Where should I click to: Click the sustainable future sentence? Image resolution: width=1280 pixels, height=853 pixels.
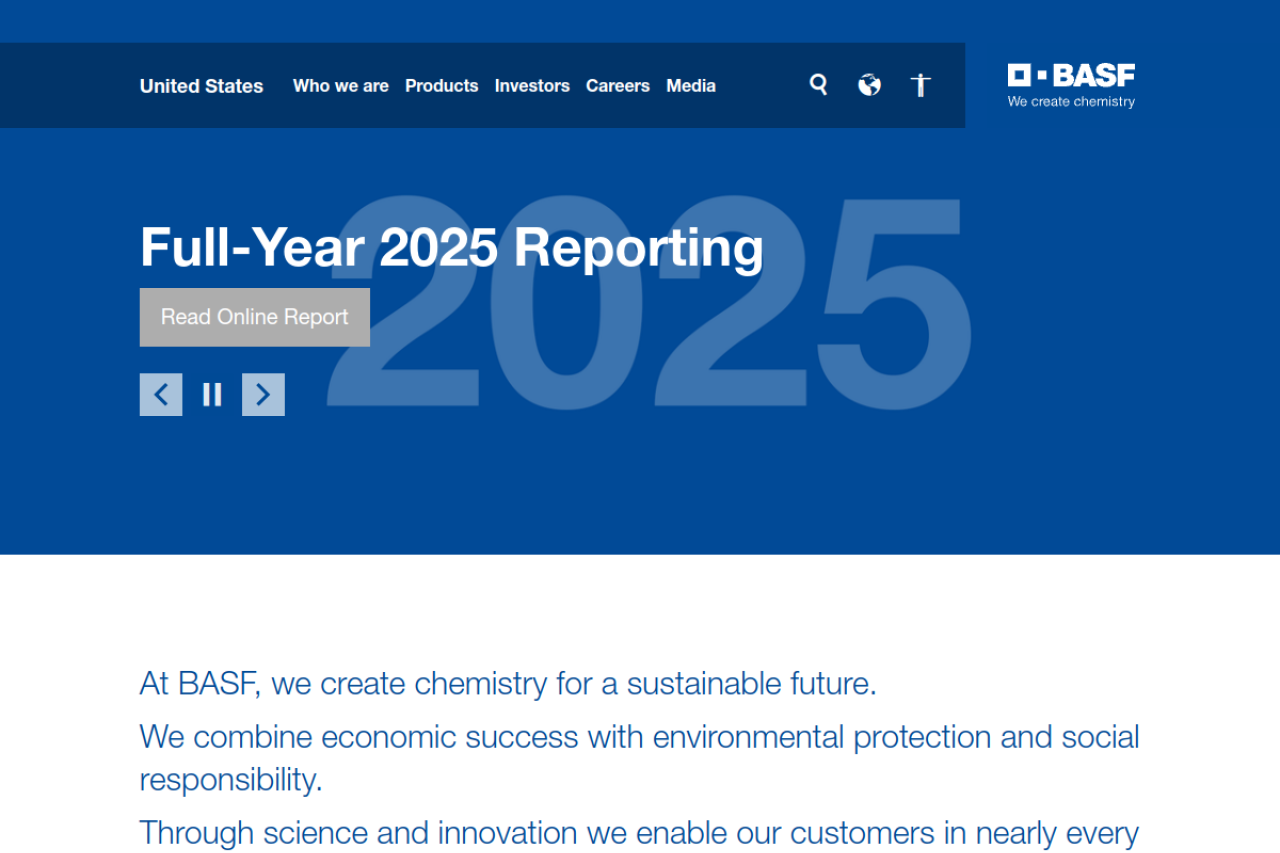point(507,684)
